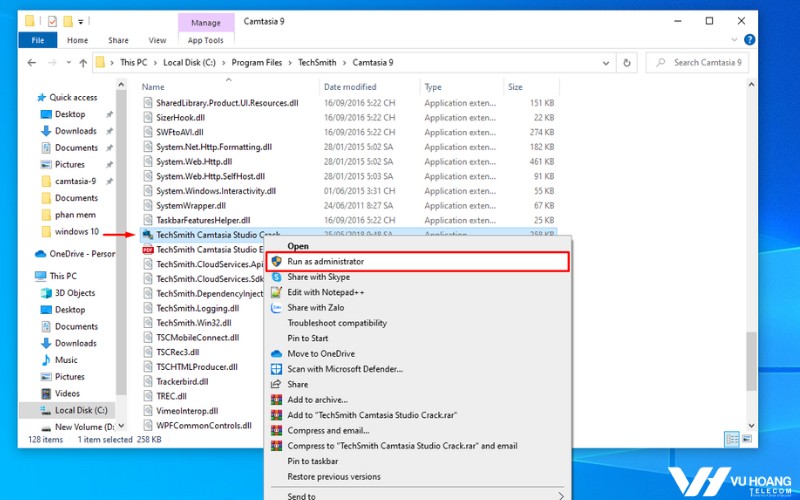Open Pictures under Quick access
The width and height of the screenshot is (800, 500).
click(70, 164)
